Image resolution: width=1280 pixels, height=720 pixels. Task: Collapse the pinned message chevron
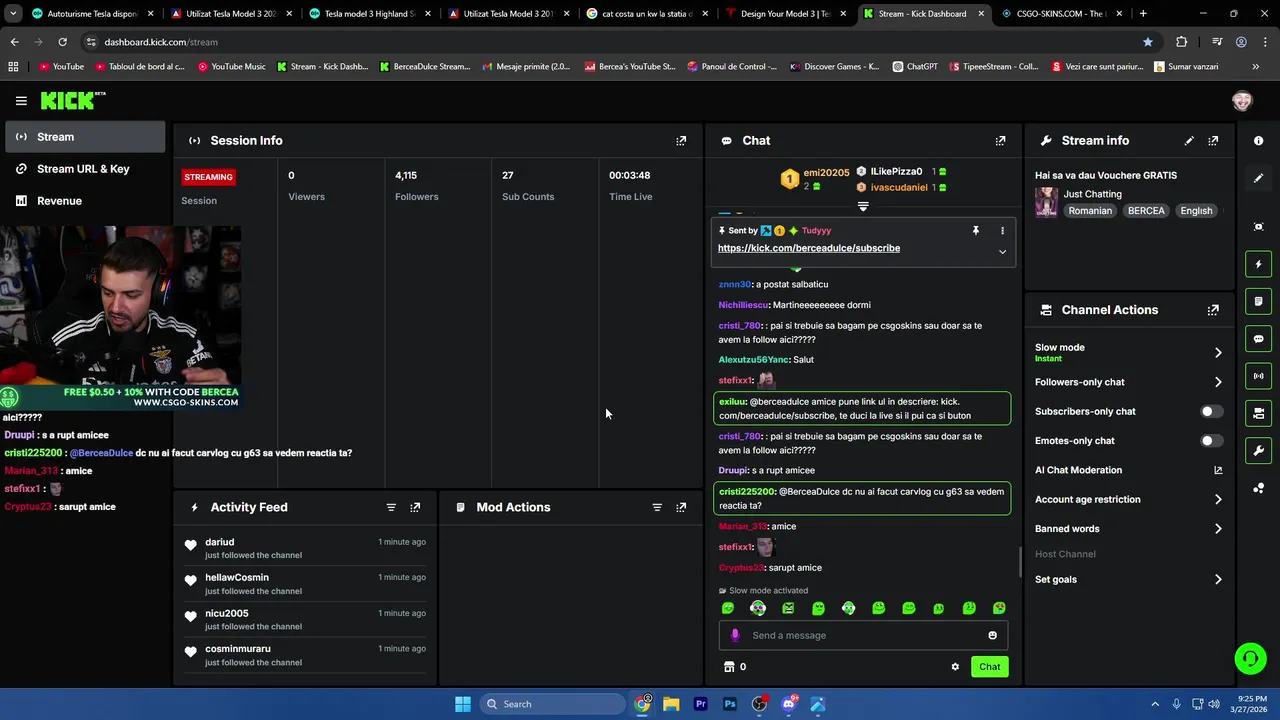point(1002,252)
